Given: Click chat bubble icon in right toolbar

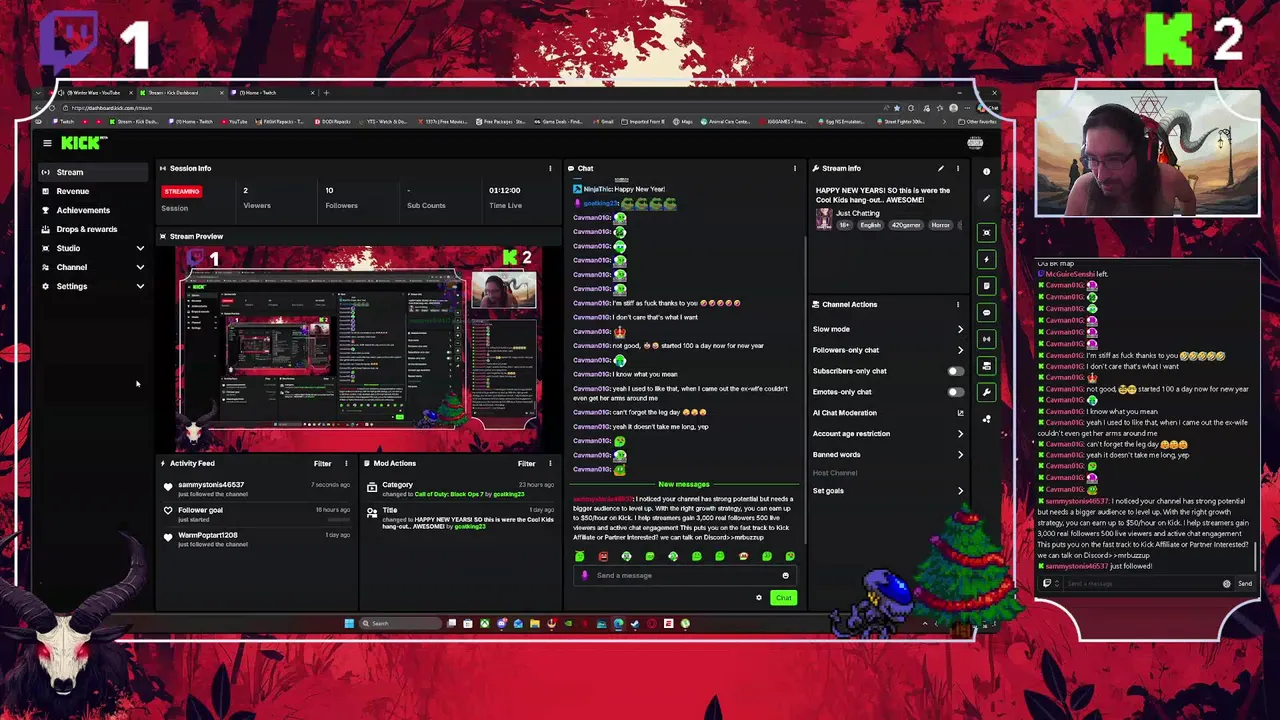Looking at the screenshot, I should (x=986, y=312).
